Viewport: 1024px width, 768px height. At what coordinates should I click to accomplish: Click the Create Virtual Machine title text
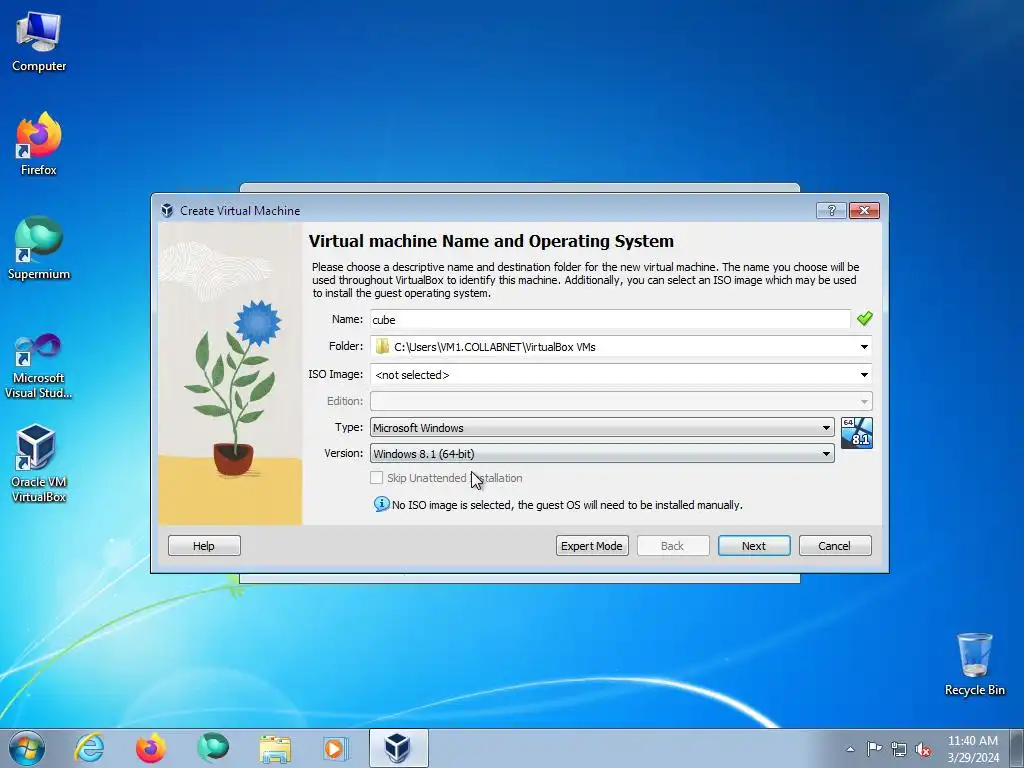click(x=240, y=211)
